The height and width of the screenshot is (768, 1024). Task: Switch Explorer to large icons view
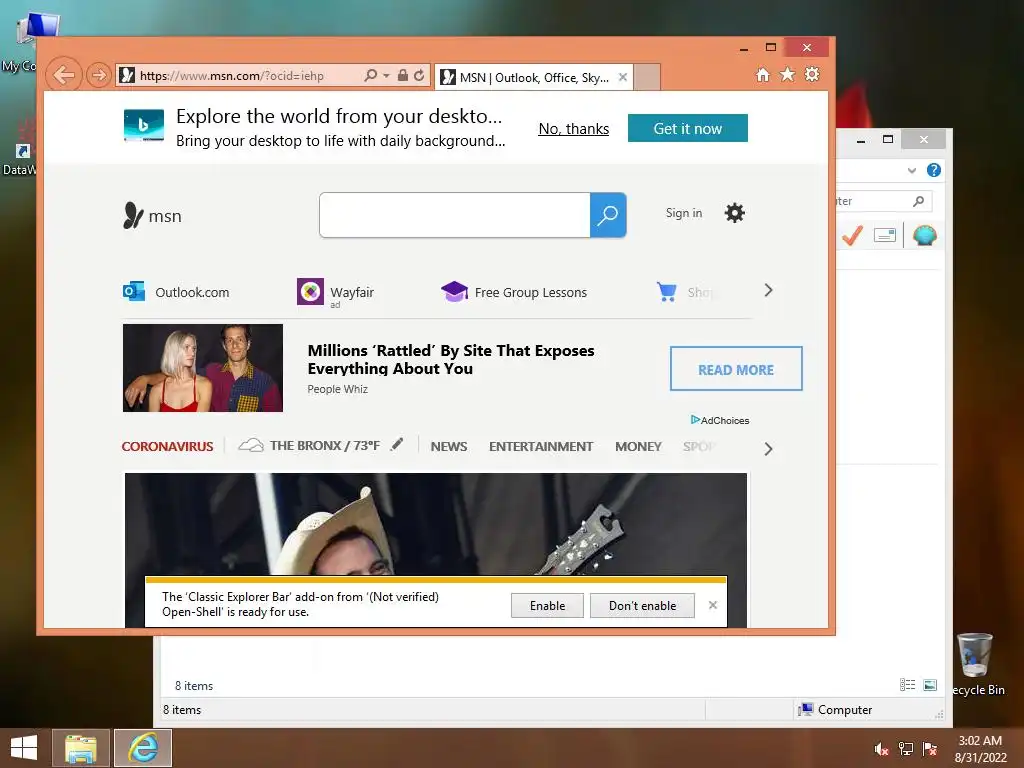tap(930, 684)
